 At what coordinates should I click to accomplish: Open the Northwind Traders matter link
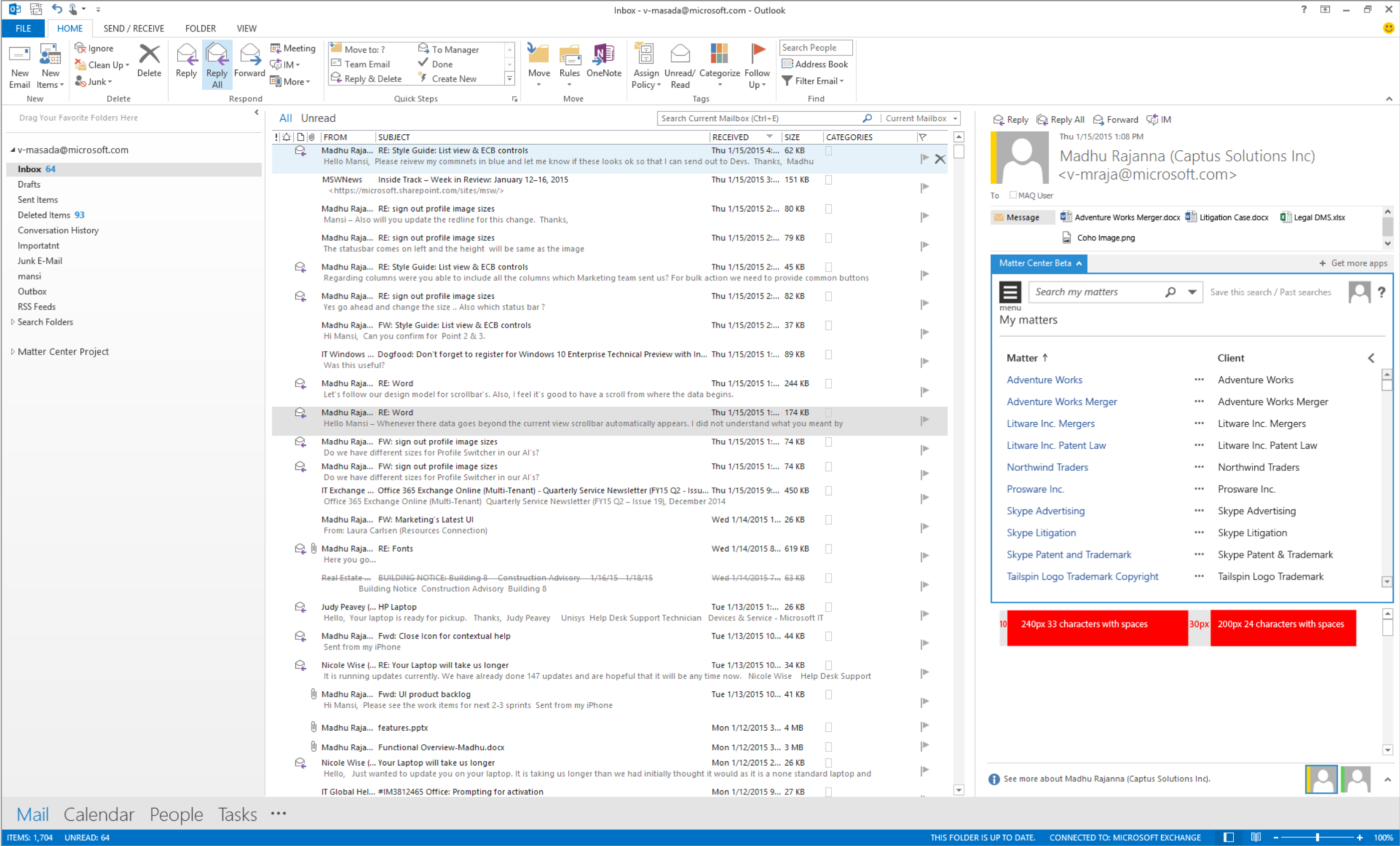pos(1047,467)
